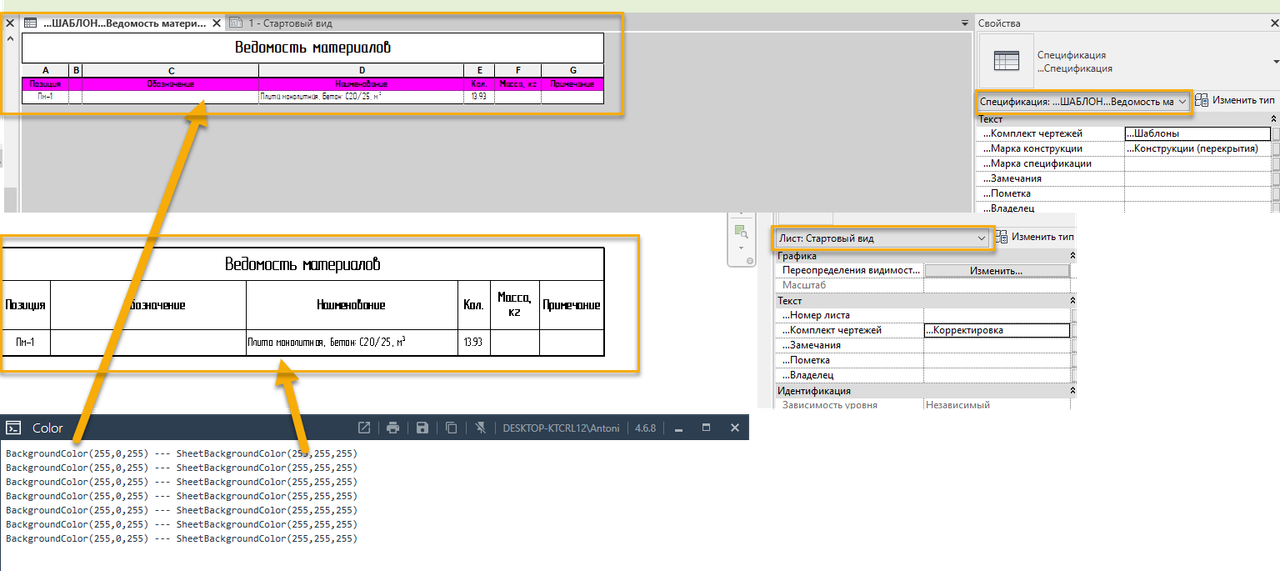The image size is (1280, 571).
Task: Click Переопределения видимости property label
Action: pyautogui.click(x=851, y=271)
